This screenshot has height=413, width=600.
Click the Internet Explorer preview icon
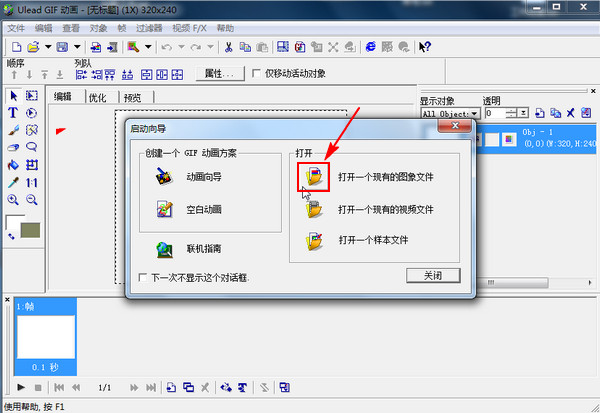point(370,47)
